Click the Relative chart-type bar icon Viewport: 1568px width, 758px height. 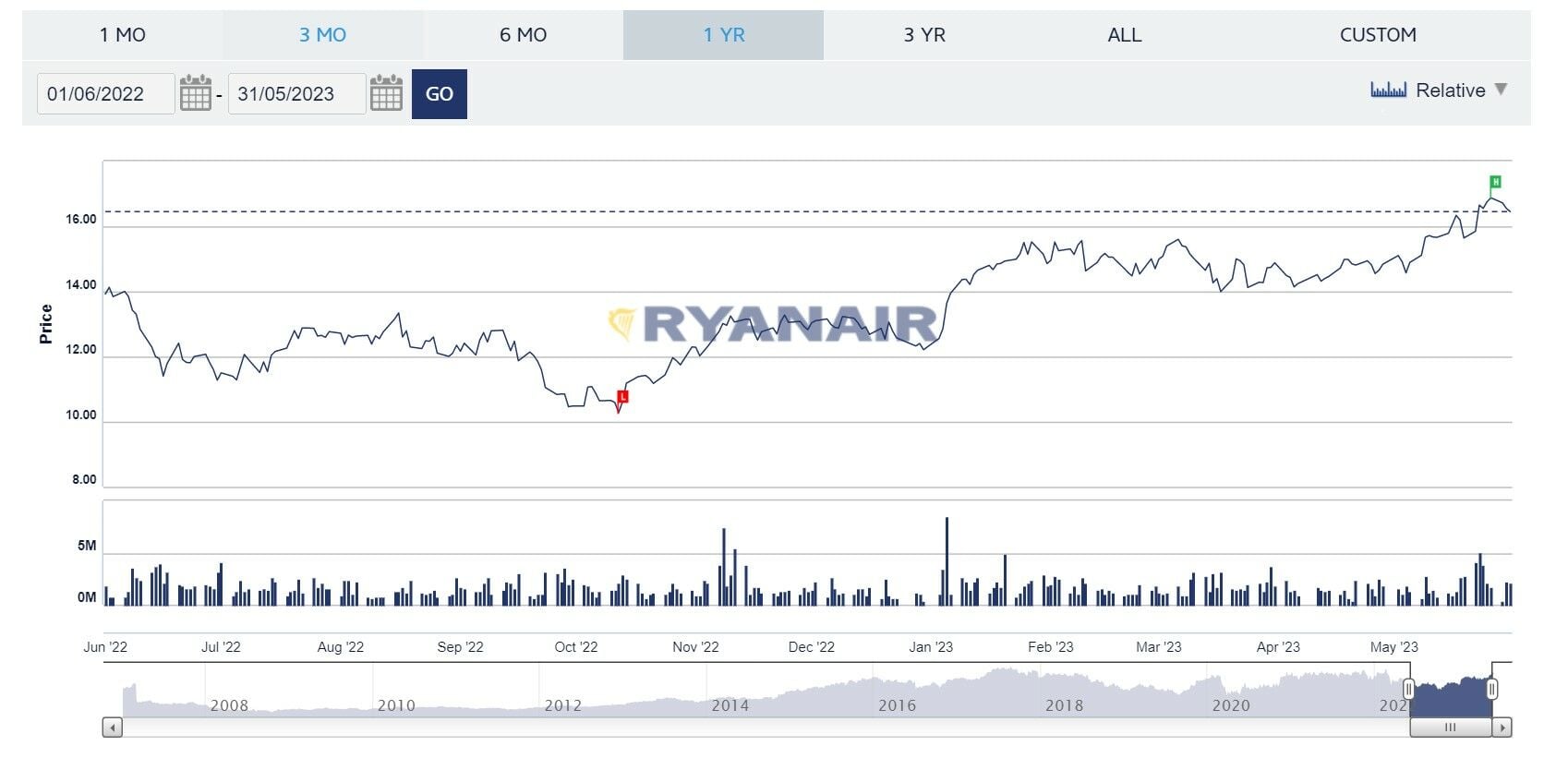coord(1388,90)
